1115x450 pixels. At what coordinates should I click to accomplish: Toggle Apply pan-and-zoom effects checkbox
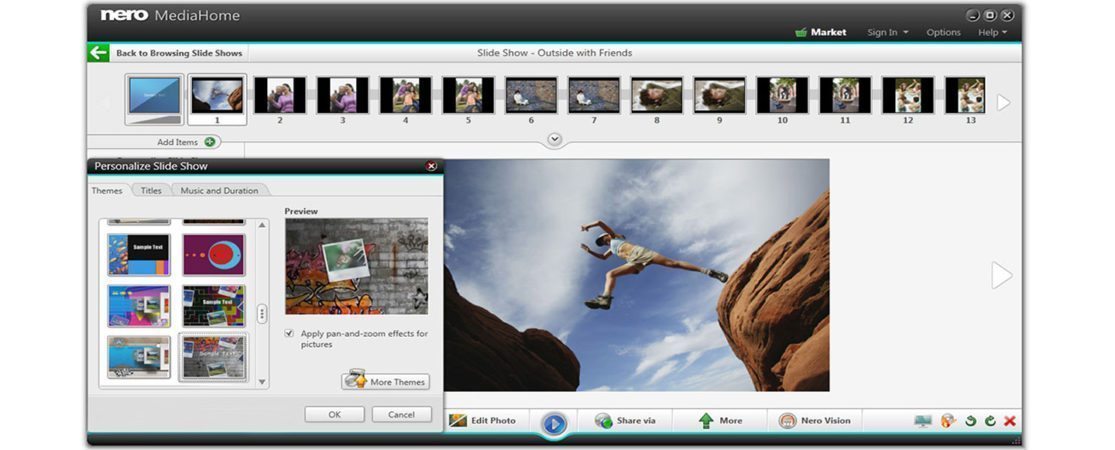click(289, 333)
